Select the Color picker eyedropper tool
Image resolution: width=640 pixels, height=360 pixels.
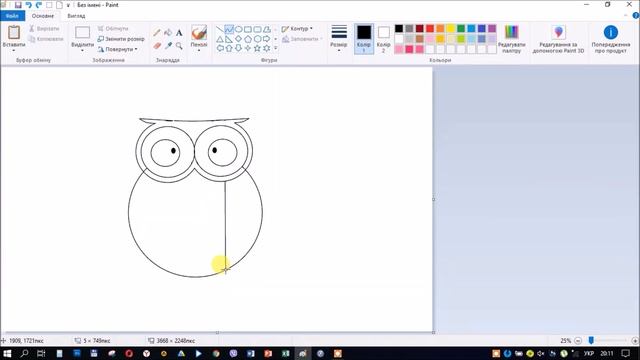click(168, 46)
